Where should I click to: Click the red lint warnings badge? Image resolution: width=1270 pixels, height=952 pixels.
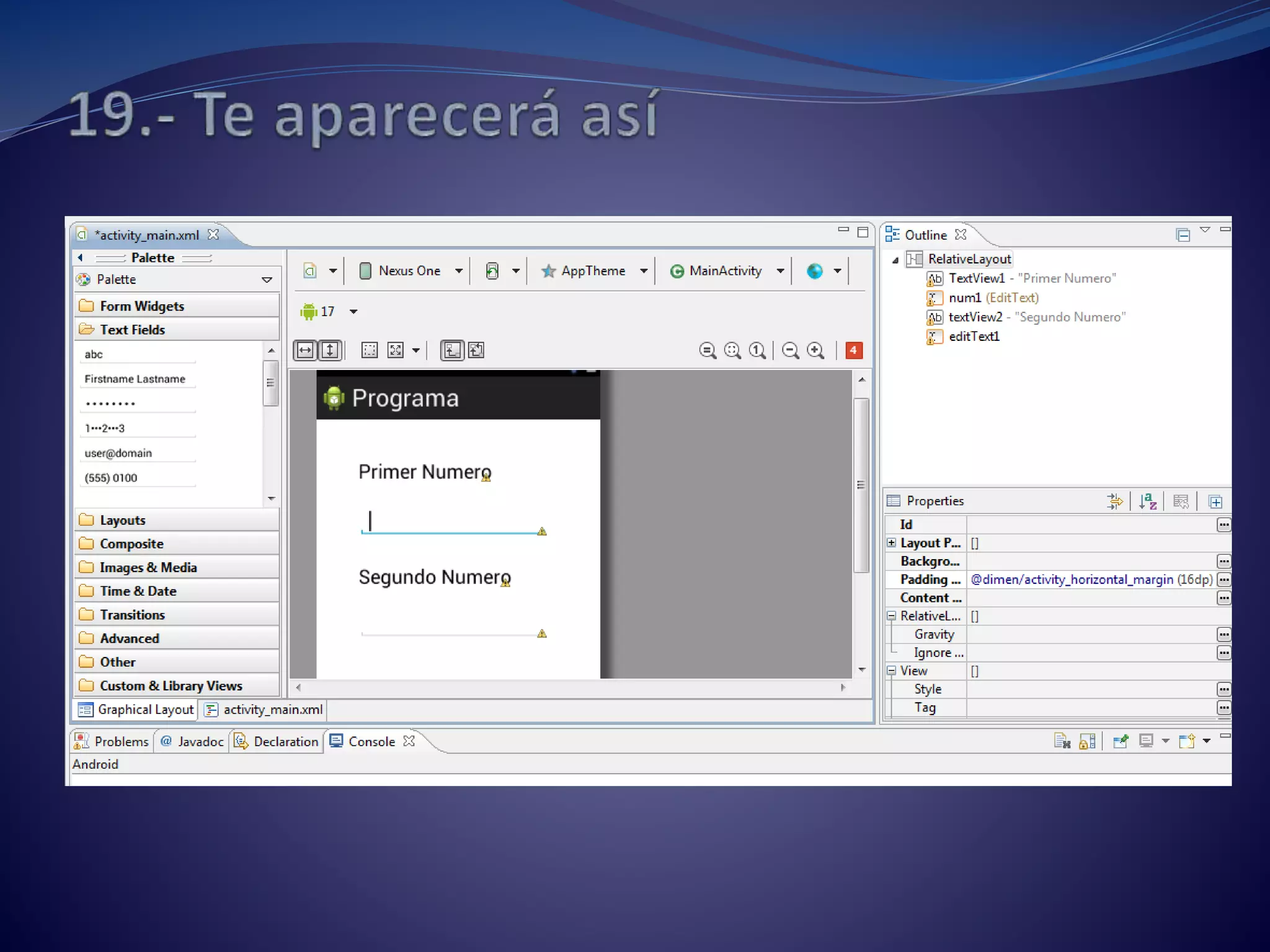click(x=853, y=350)
